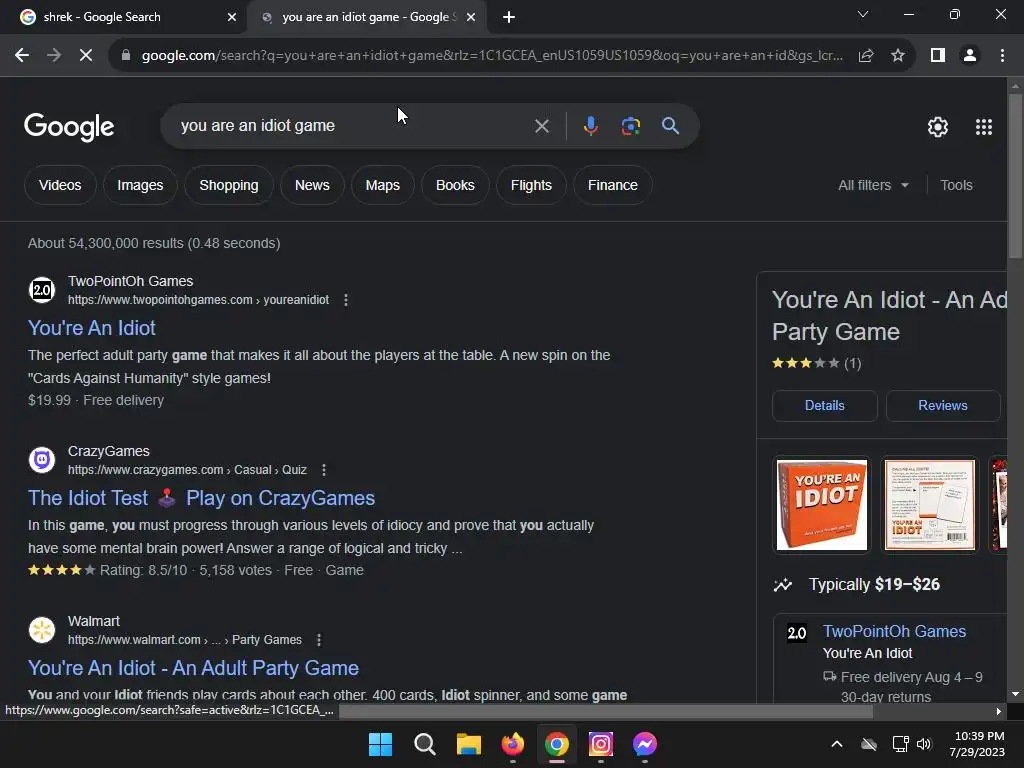The image size is (1024, 768).
Task: Switch to Shopping results
Action: 229,185
